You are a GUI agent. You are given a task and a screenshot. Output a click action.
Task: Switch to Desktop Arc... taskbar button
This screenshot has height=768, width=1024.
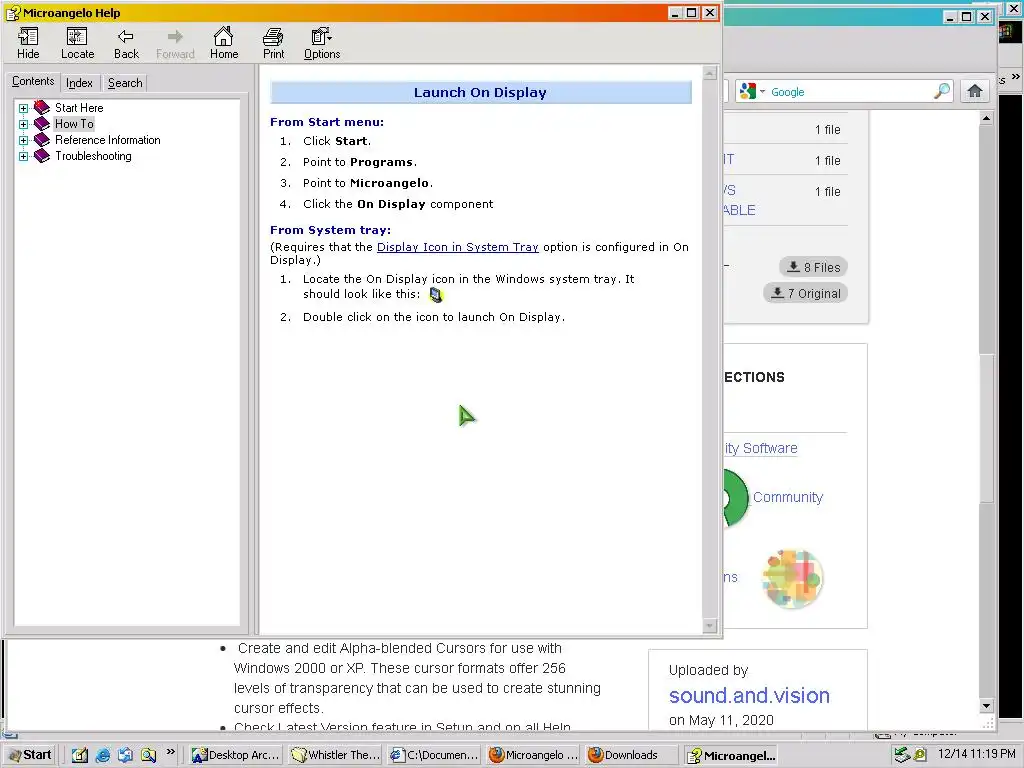click(236, 755)
